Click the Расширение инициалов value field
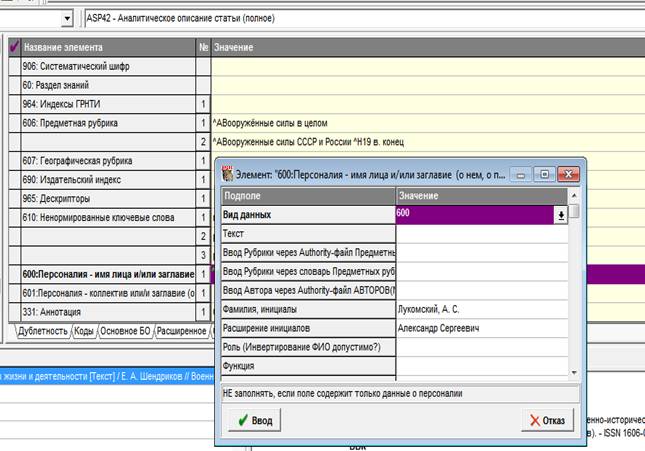This screenshot has height=451, width=645. (482, 328)
